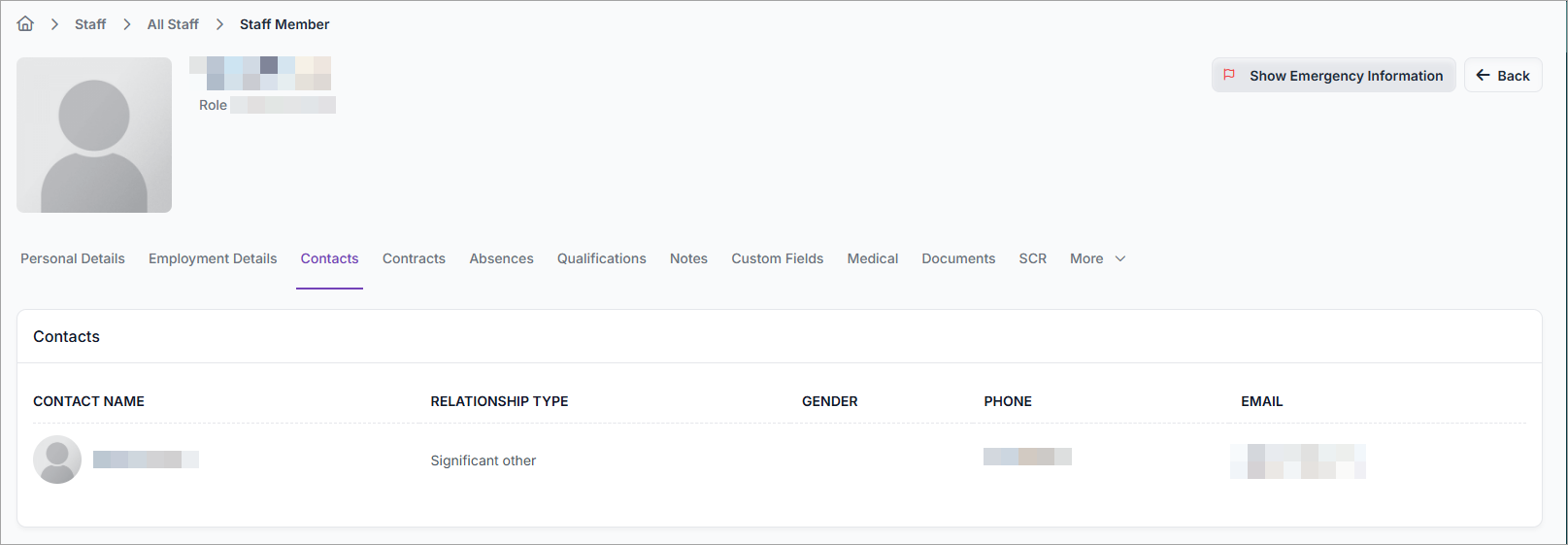Select the Contacts tab
Screen dimensions: 1568x545
click(x=329, y=258)
